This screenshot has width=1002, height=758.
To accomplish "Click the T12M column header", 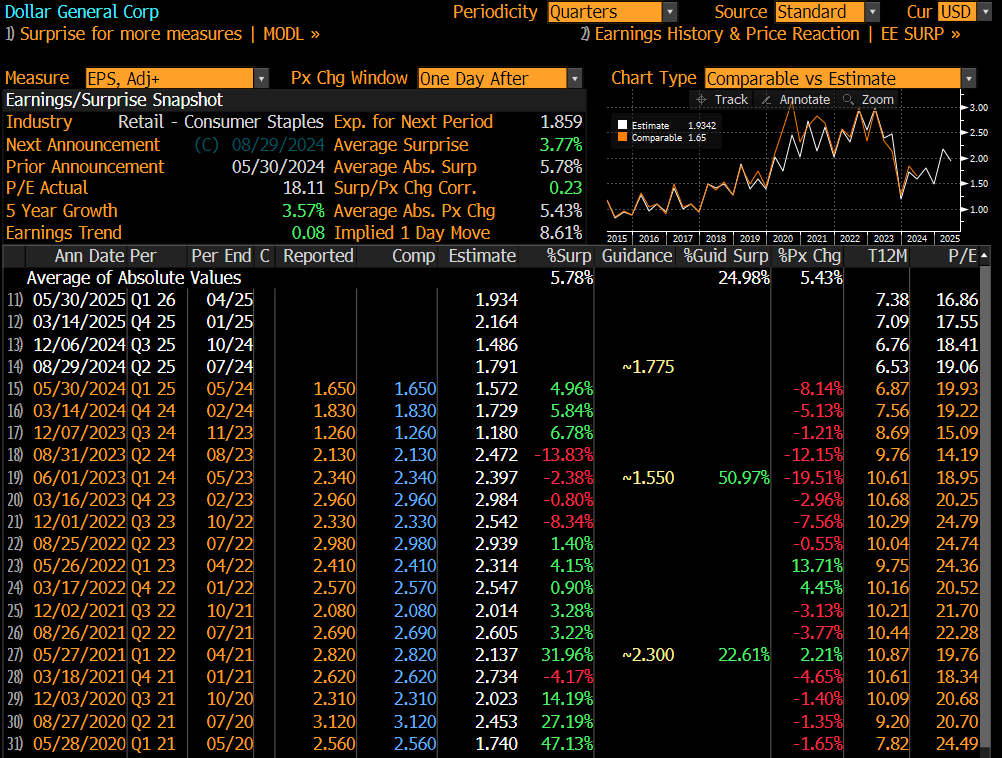I will 888,256.
